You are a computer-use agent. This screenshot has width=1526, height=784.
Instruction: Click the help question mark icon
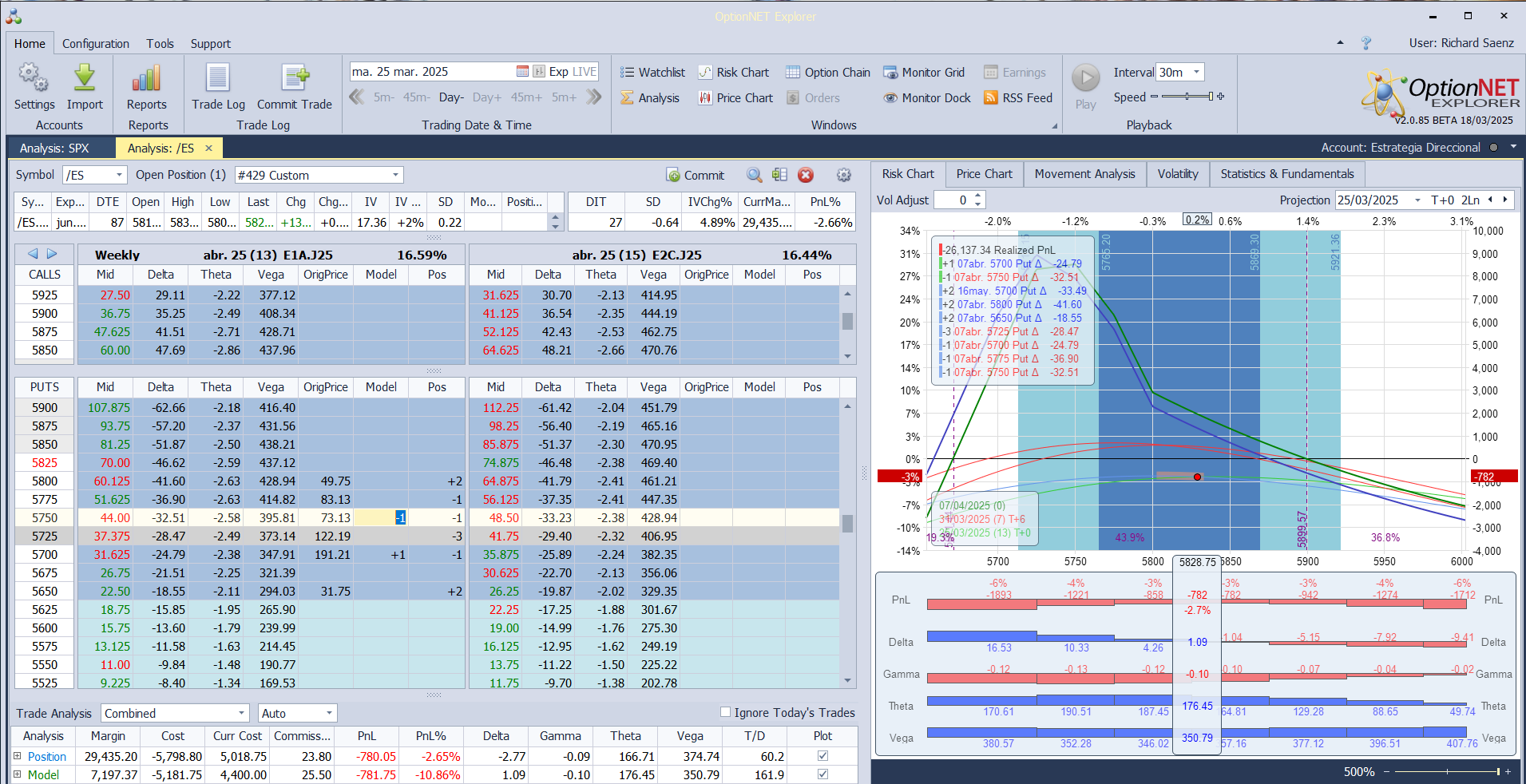point(1366,43)
